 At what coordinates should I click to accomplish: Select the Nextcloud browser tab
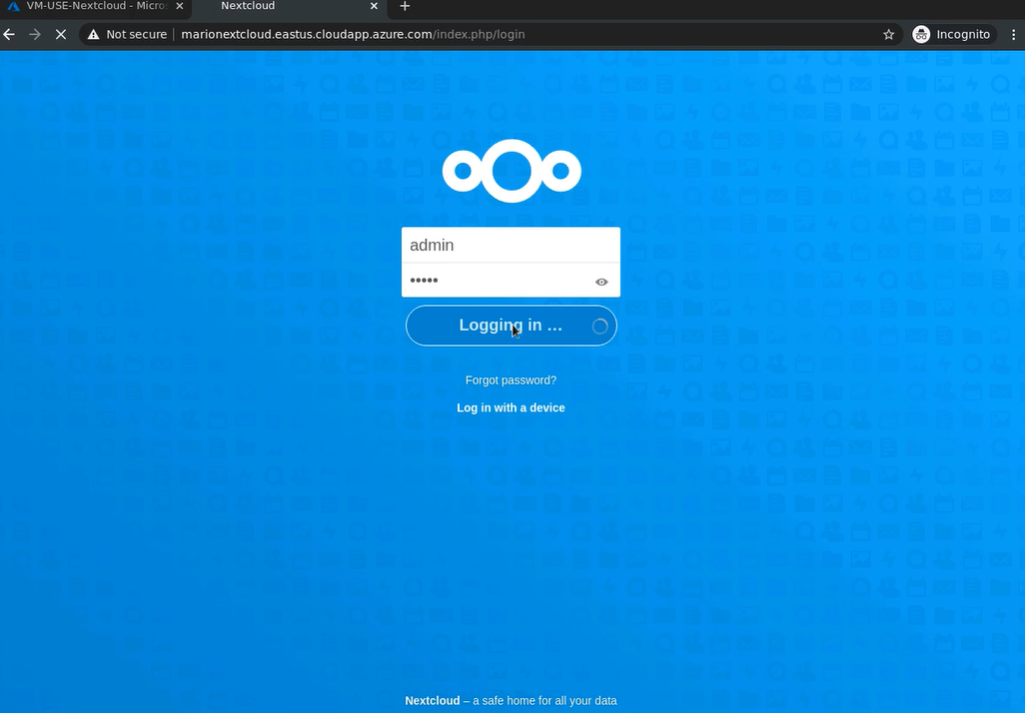(x=288, y=6)
